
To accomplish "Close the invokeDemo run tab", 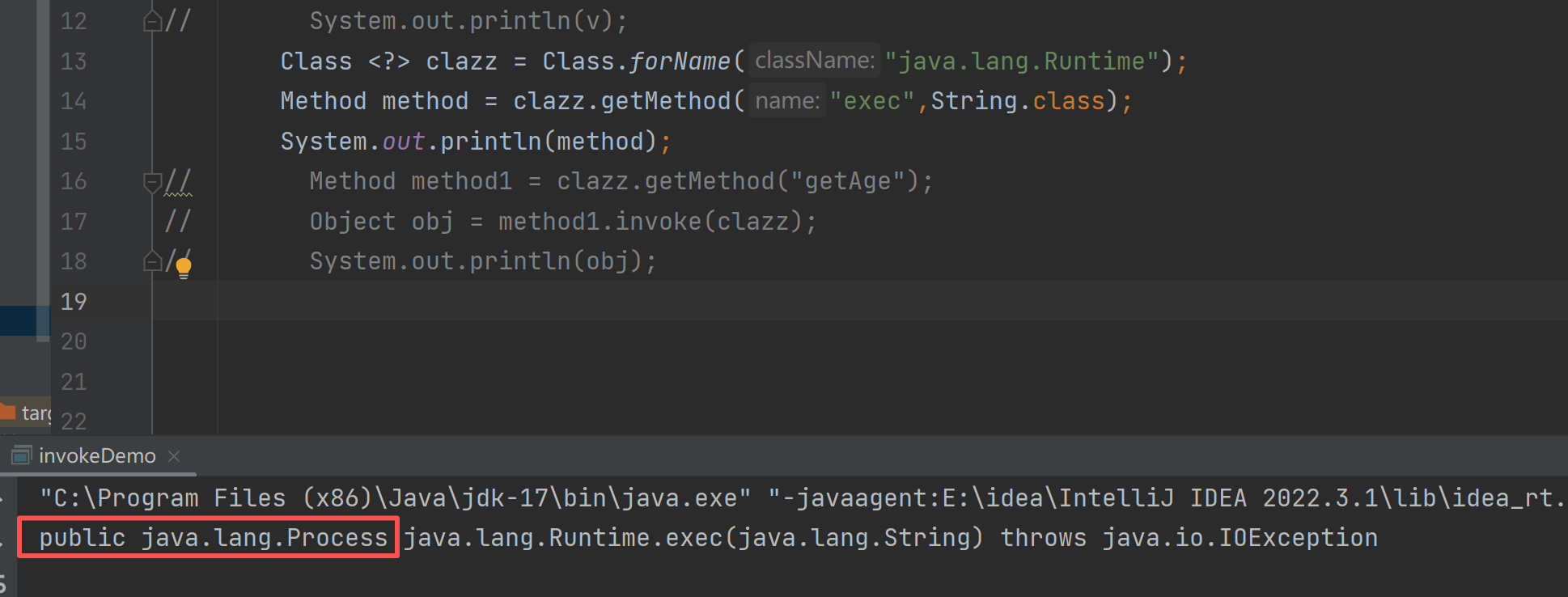I will click(x=174, y=456).
